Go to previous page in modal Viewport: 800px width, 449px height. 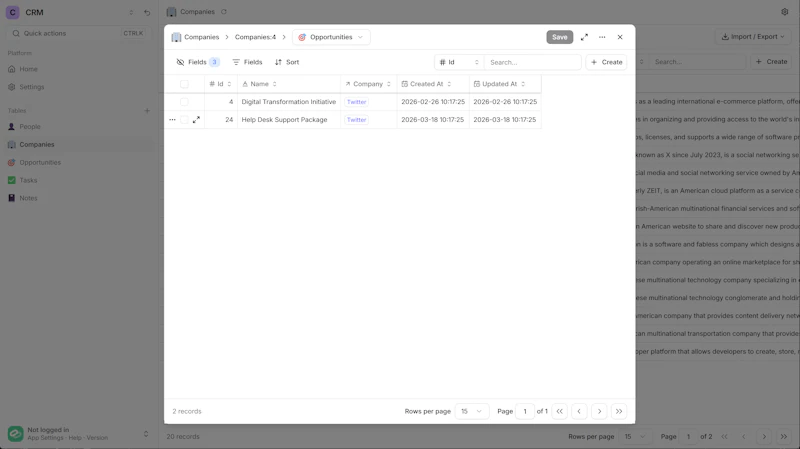click(x=579, y=411)
